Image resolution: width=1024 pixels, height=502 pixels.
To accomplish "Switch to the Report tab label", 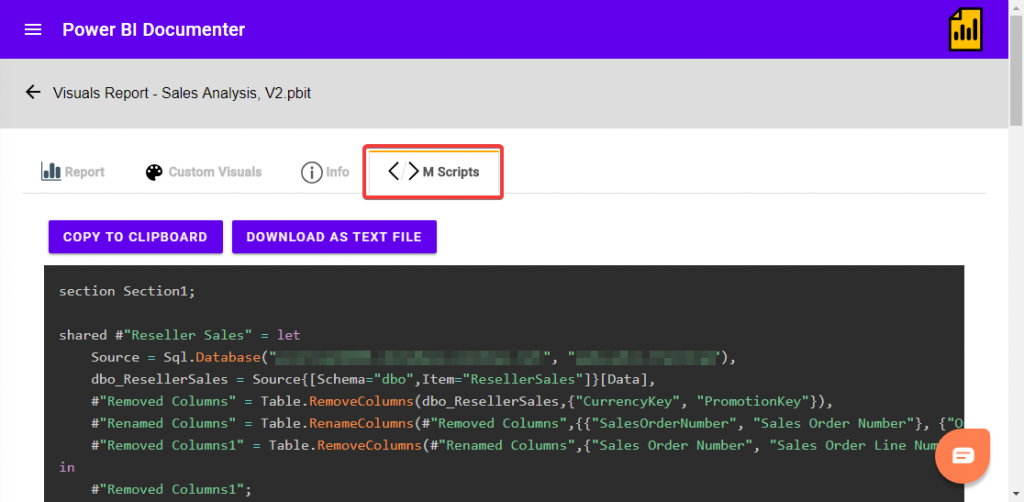I will coord(84,172).
